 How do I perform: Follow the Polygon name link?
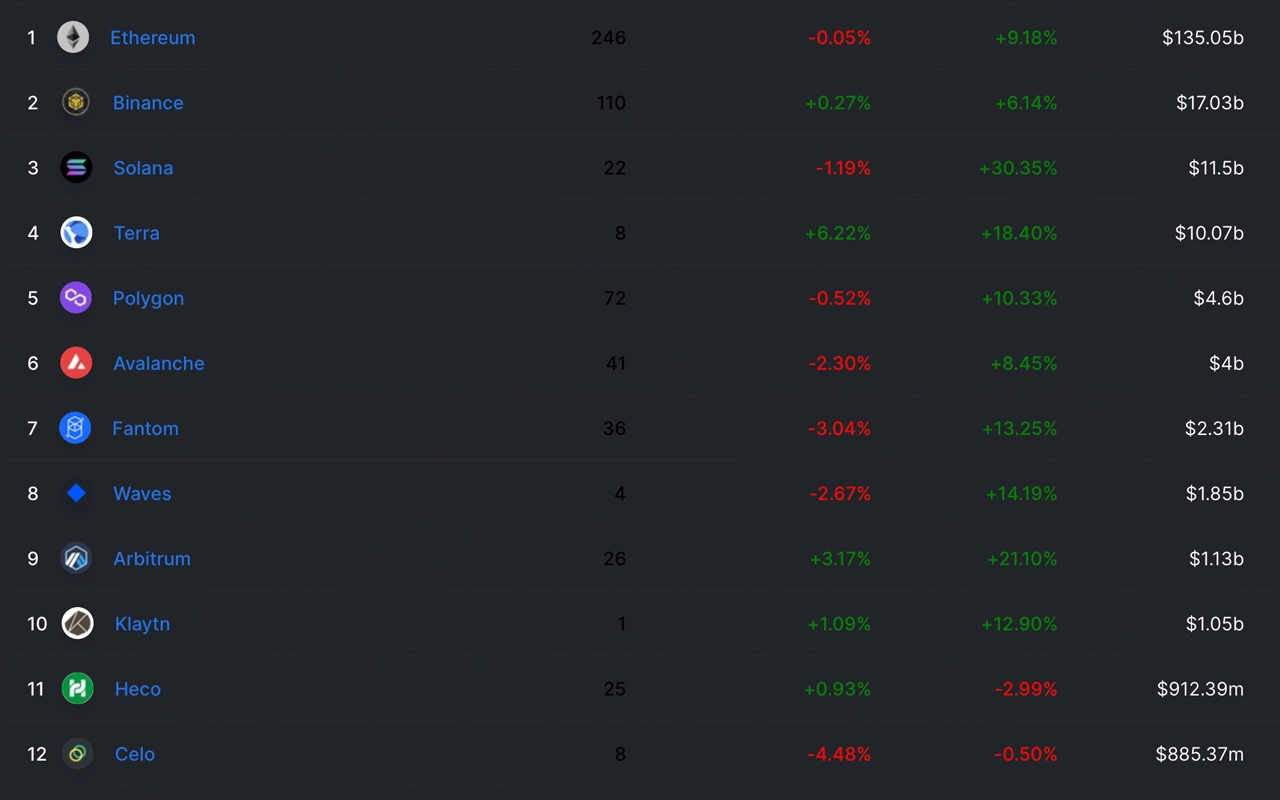pos(148,298)
